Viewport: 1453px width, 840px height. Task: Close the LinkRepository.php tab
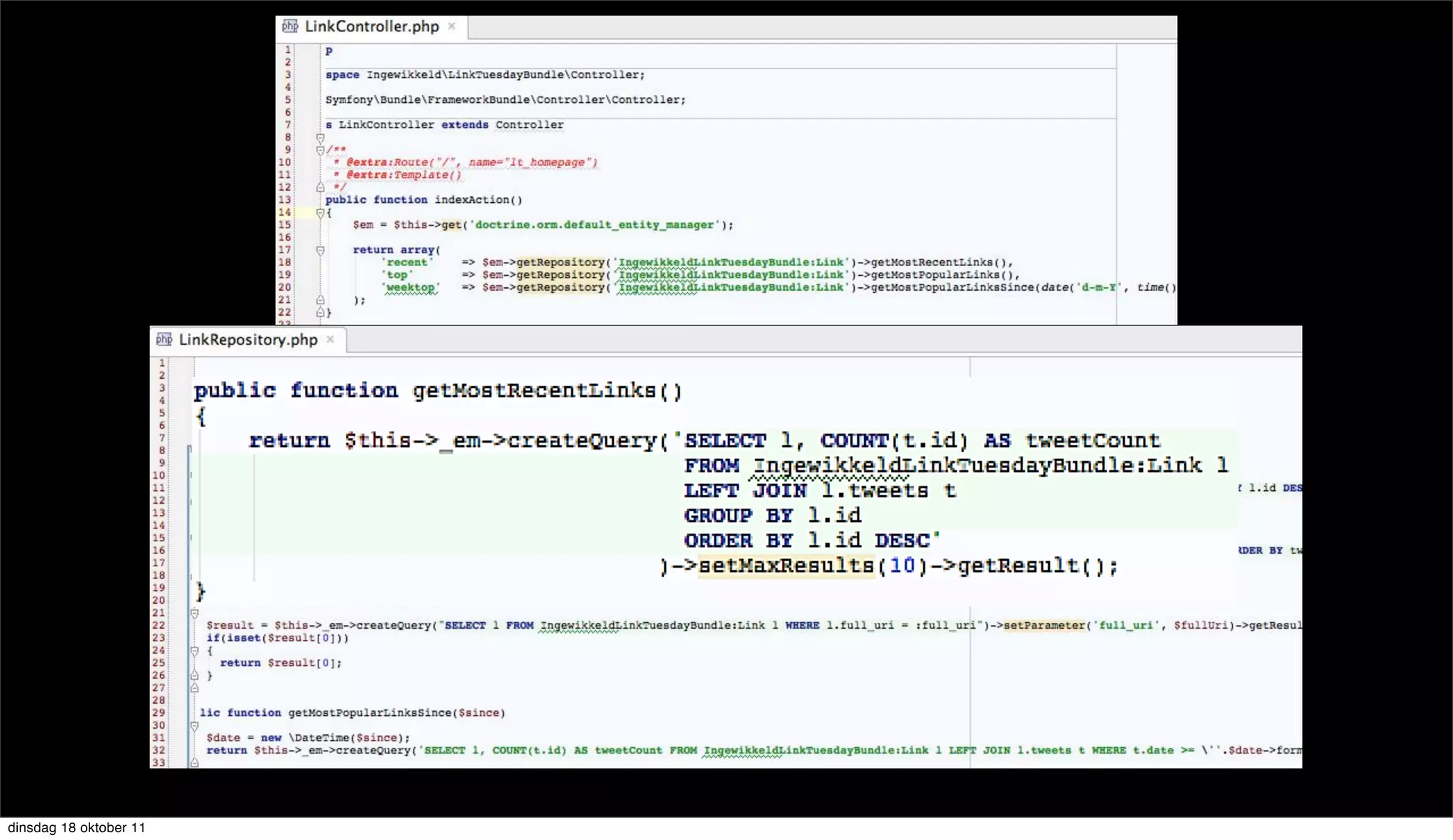(x=330, y=339)
